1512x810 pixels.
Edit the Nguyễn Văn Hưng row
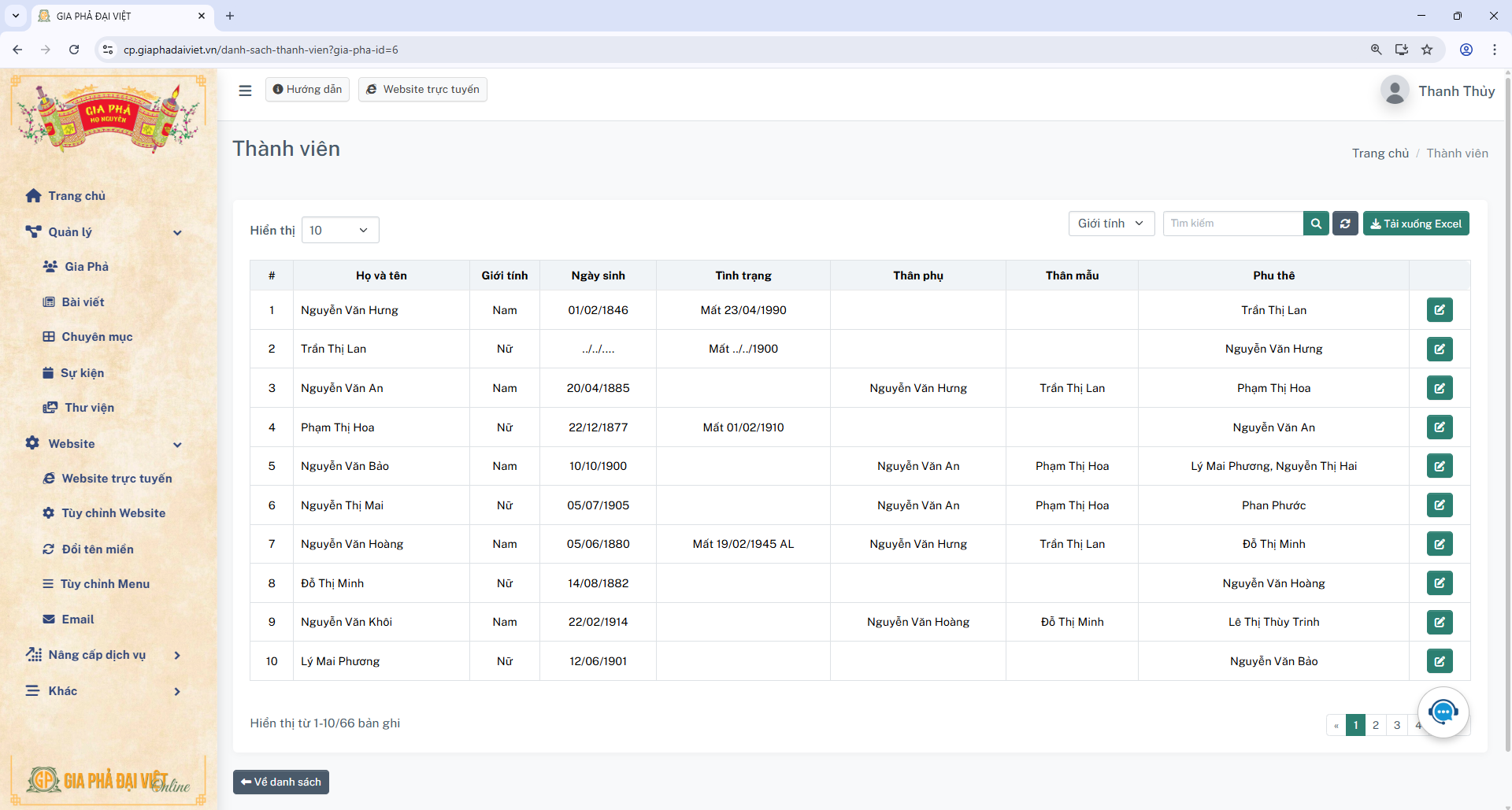[1439, 310]
